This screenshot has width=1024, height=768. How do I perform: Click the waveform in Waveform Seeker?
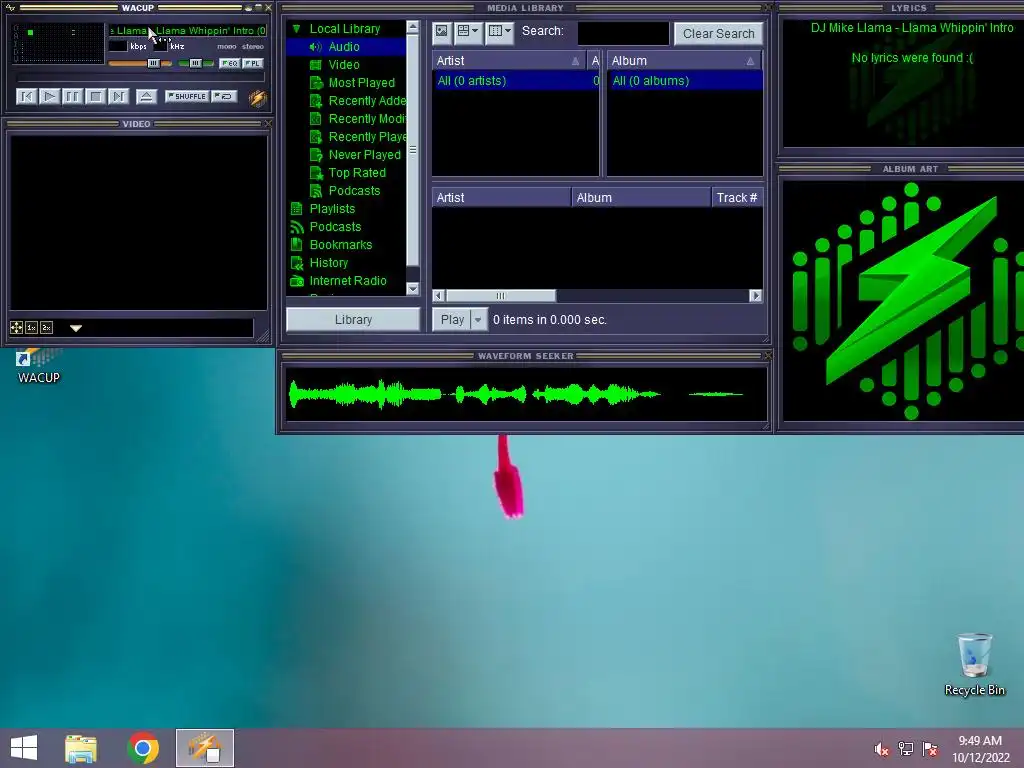pos(526,394)
